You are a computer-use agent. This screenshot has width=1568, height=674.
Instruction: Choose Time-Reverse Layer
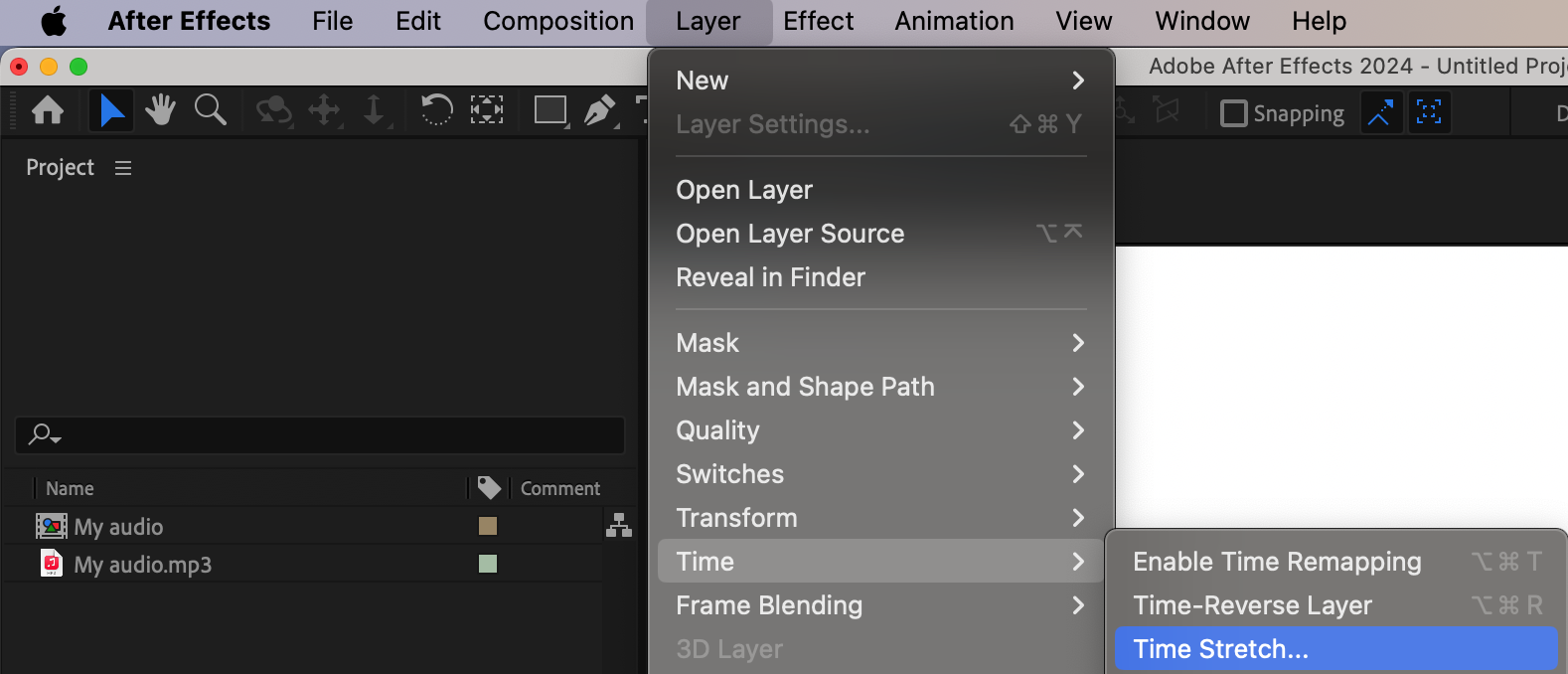pyautogui.click(x=1335, y=605)
